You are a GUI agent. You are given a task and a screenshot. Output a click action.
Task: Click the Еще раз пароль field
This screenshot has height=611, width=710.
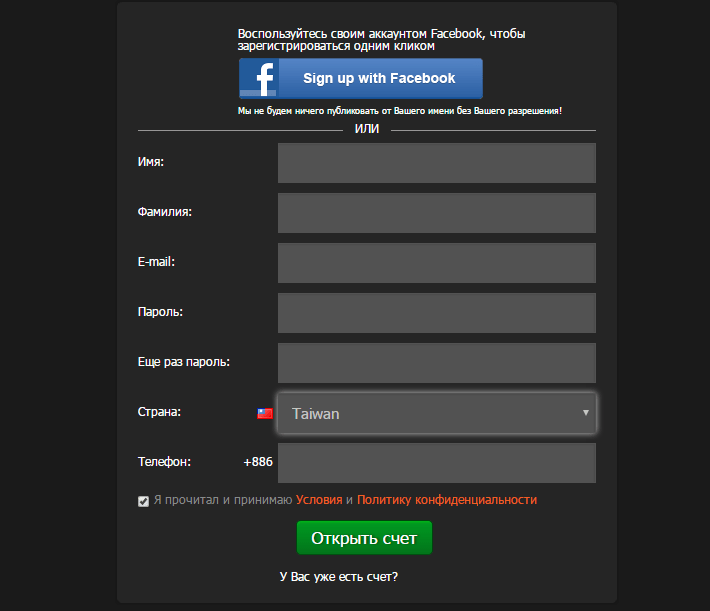pos(437,363)
